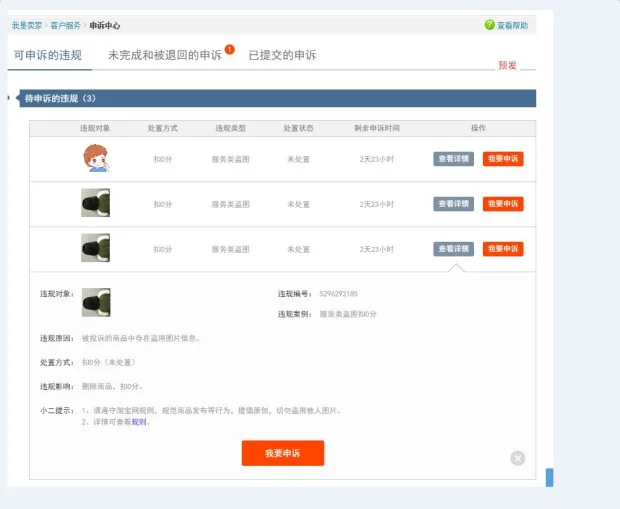The height and width of the screenshot is (509, 620).
Task: Click the cartoon avatar thumbnail in first row
Action: click(95, 158)
